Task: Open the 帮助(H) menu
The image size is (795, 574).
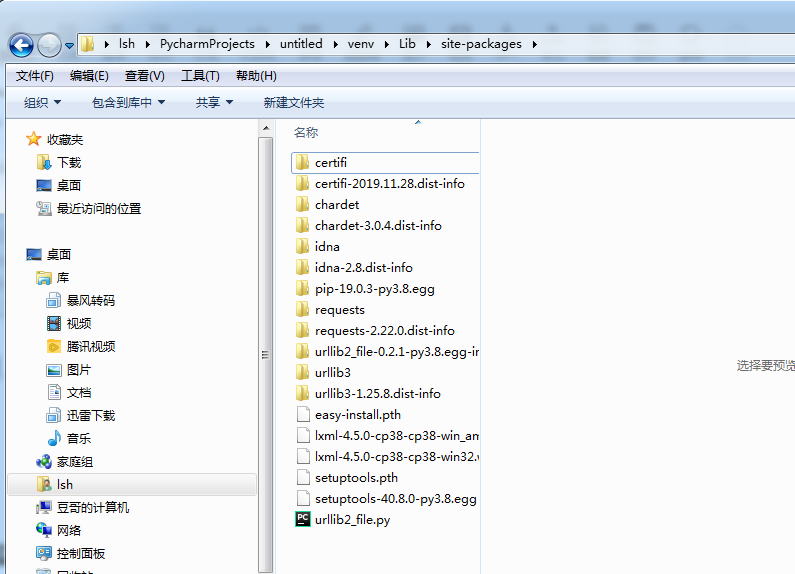Action: click(256, 76)
